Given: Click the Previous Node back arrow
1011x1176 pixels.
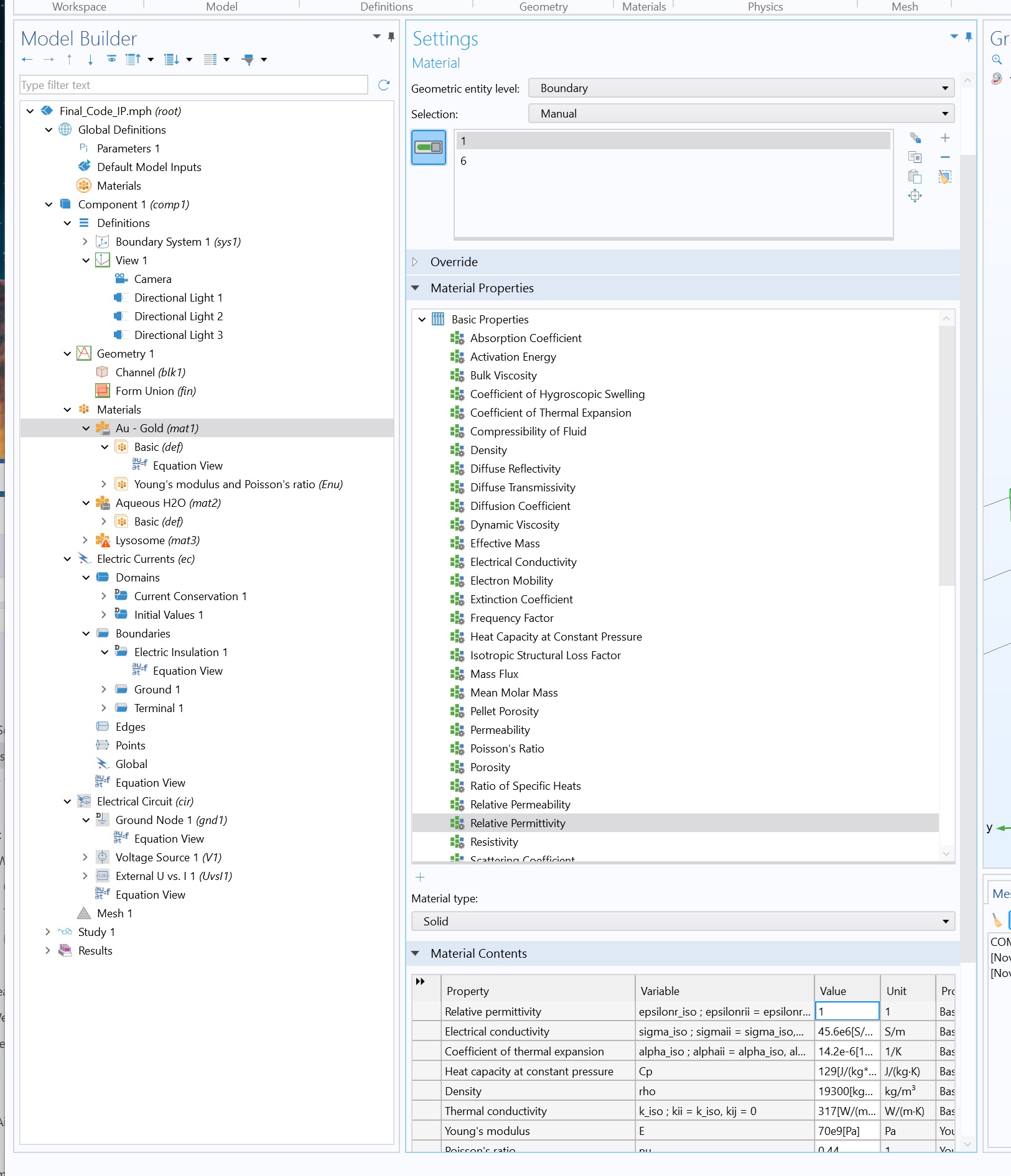Looking at the screenshot, I should [x=27, y=60].
